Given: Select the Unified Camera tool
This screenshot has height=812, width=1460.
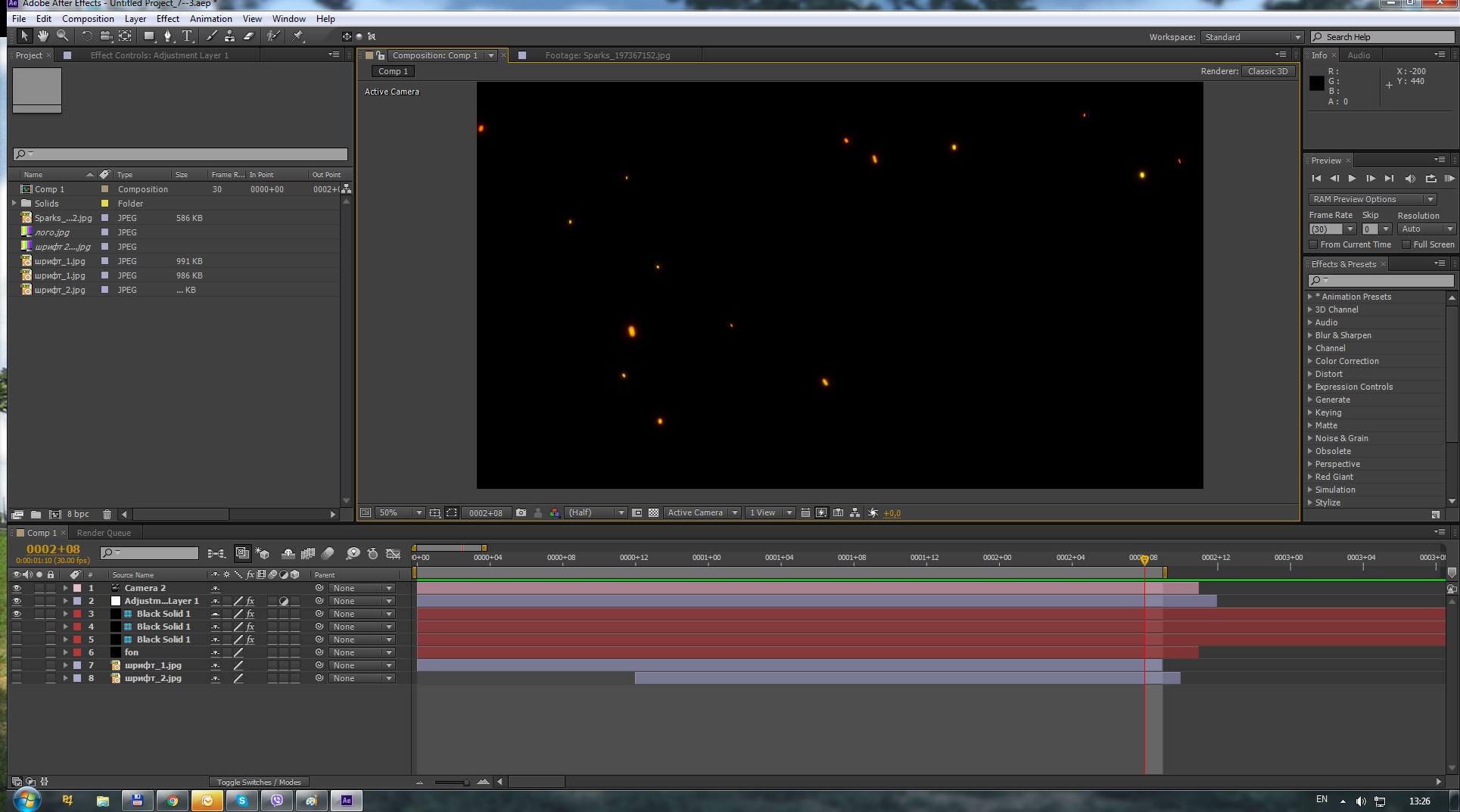Looking at the screenshot, I should pyautogui.click(x=106, y=36).
